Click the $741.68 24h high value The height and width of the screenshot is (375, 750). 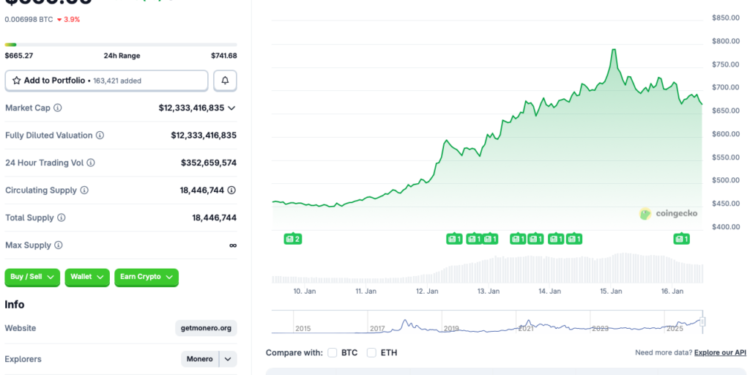click(x=224, y=56)
